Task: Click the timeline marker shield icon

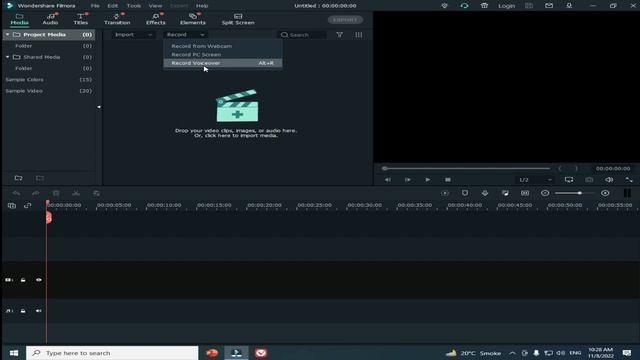Action: (x=465, y=193)
